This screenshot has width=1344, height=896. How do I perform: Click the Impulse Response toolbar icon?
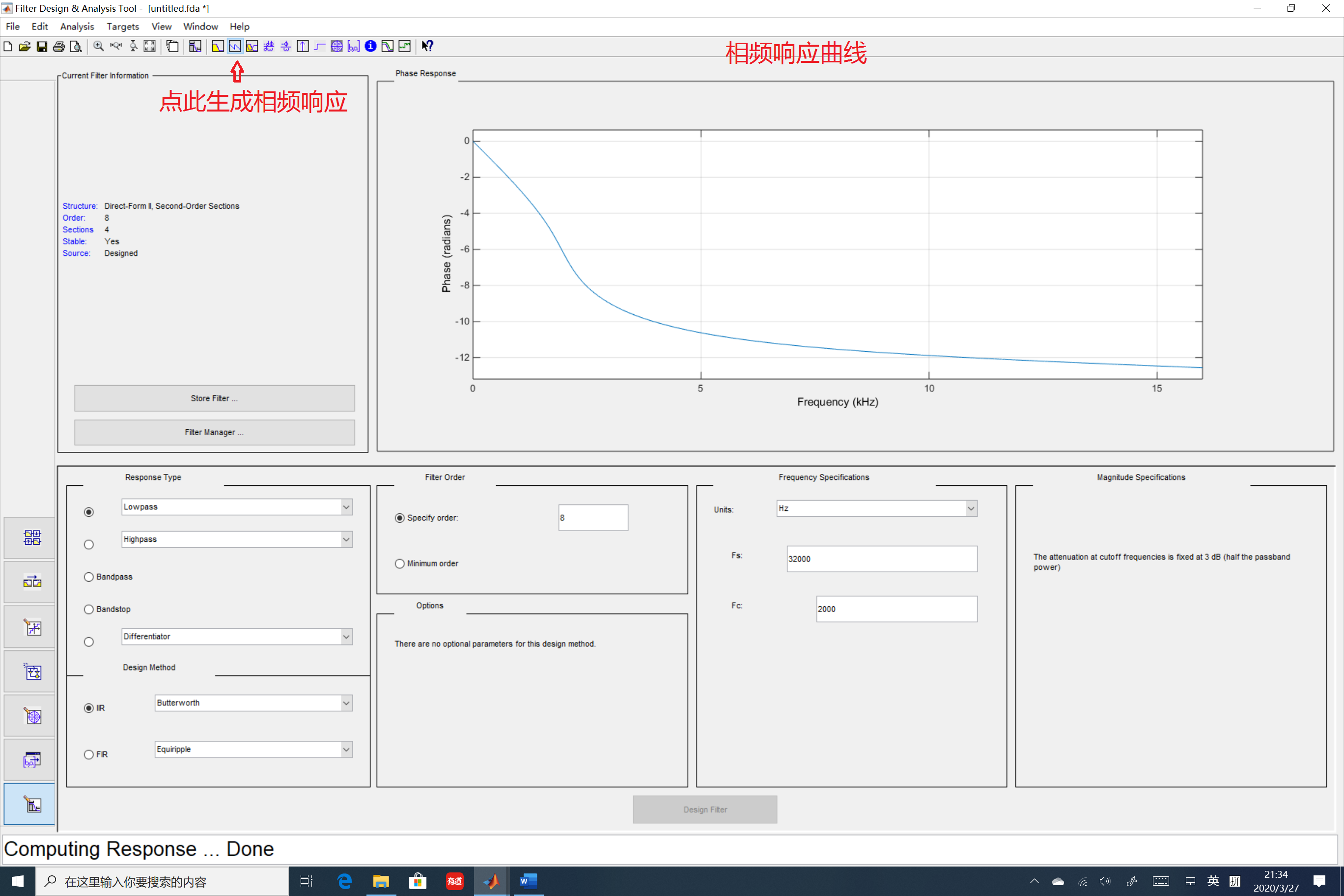click(x=303, y=46)
